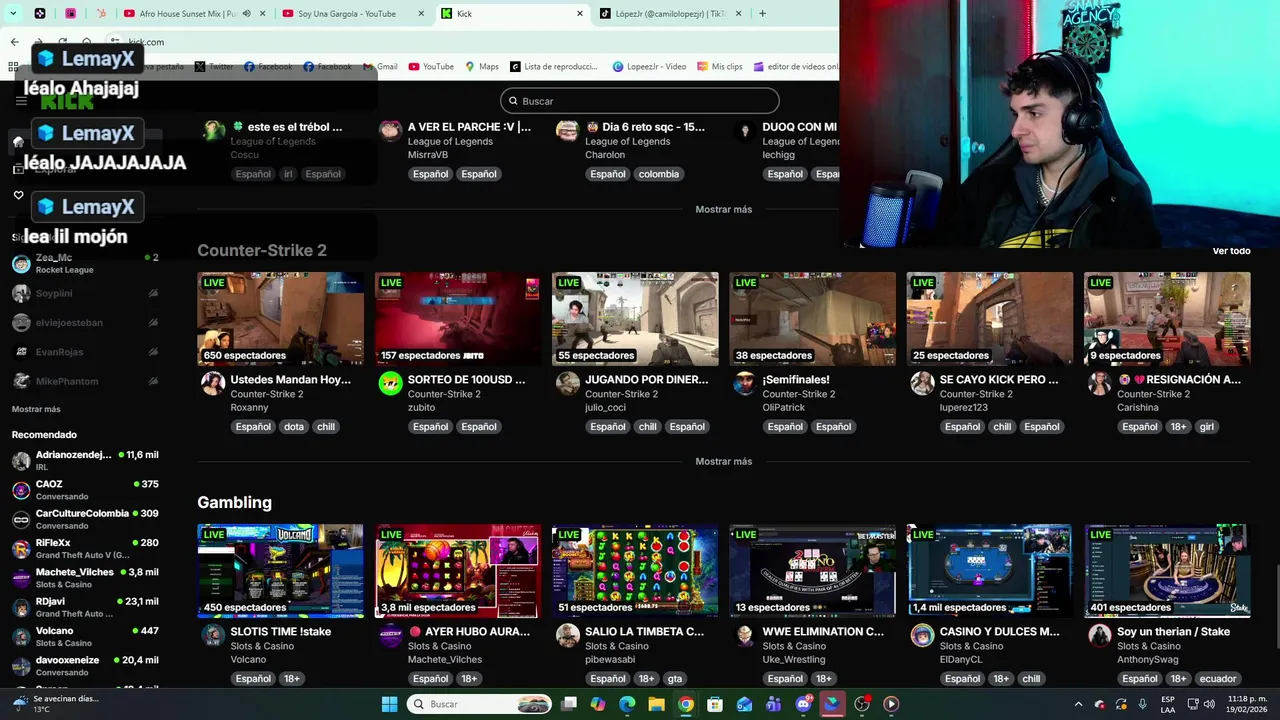The width and height of the screenshot is (1280, 720).
Task: Click Roxanny's channel avatar
Action: [x=213, y=383]
